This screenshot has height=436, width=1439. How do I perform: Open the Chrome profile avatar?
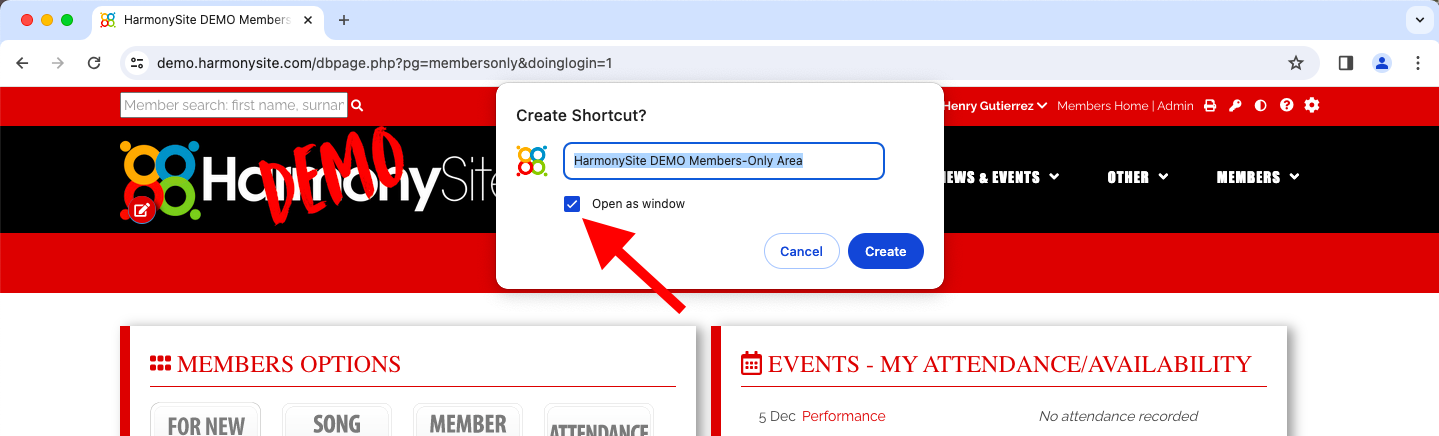[x=1382, y=63]
